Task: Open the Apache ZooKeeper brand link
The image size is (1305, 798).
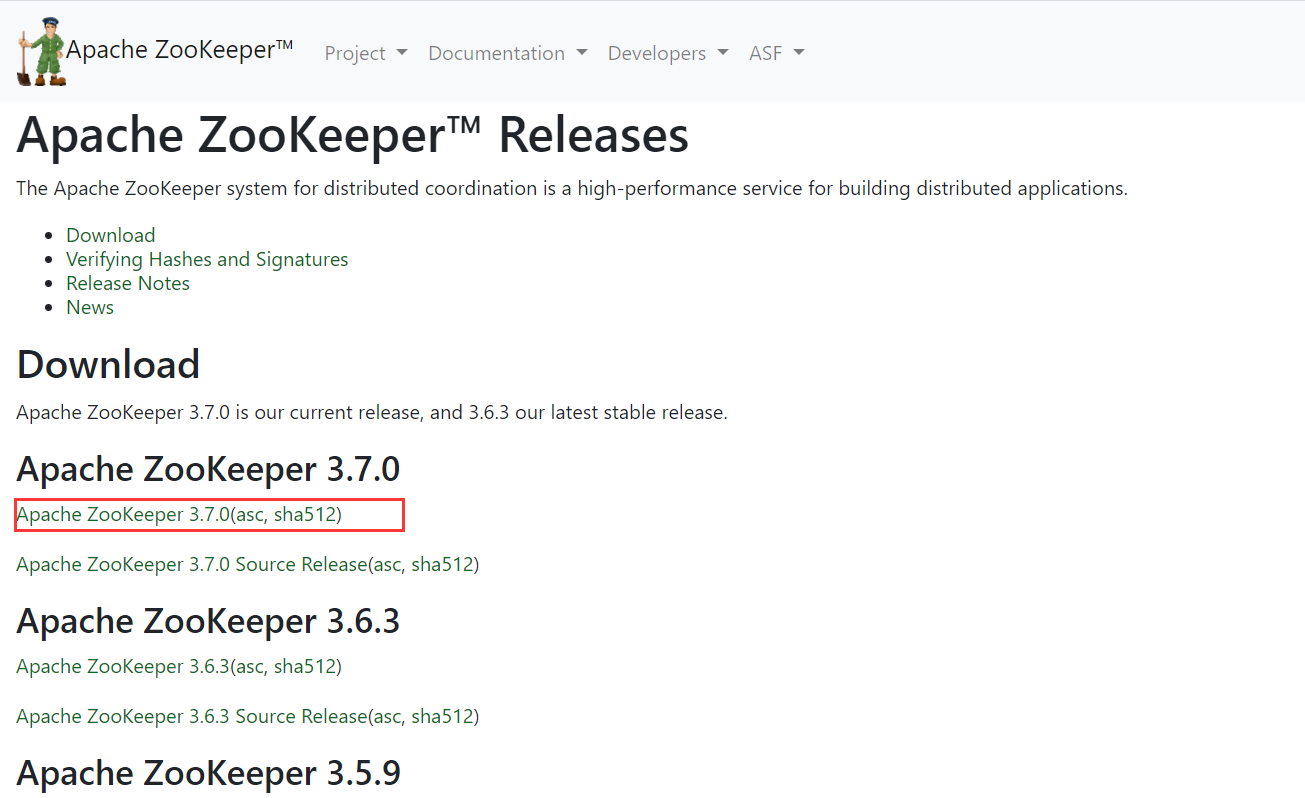Action: tap(180, 50)
